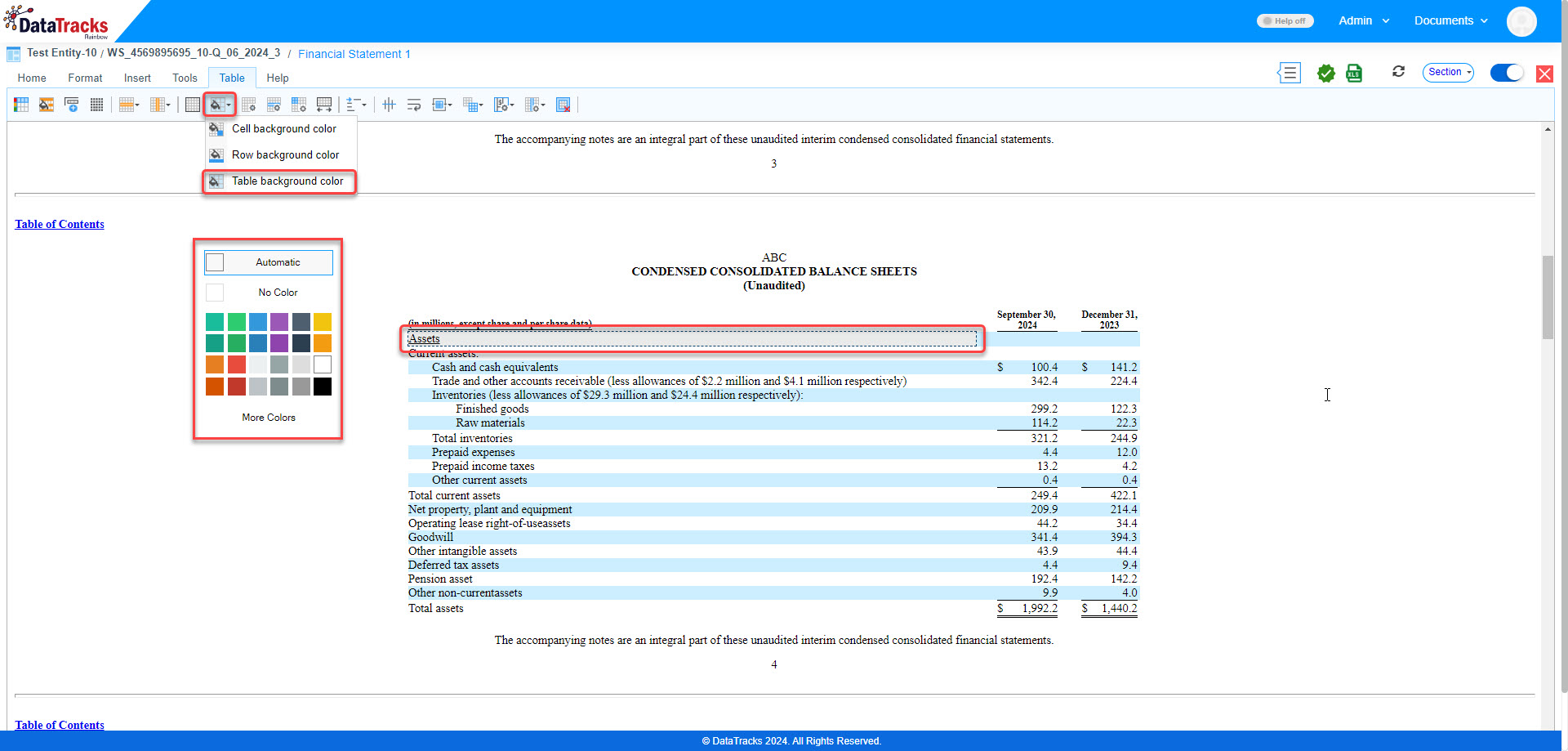The width and height of the screenshot is (1568, 751).
Task: Expand the Documents menu
Action: pyautogui.click(x=1451, y=21)
